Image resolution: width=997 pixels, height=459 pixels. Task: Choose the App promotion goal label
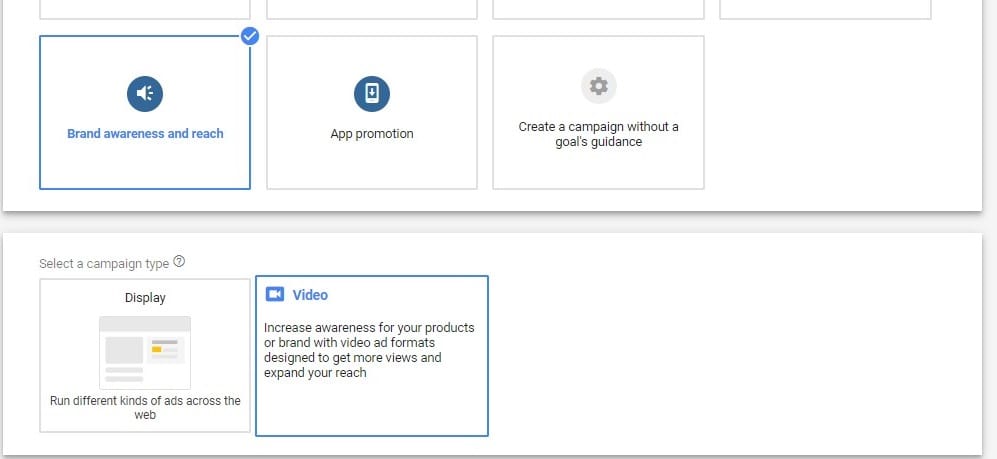point(372,134)
